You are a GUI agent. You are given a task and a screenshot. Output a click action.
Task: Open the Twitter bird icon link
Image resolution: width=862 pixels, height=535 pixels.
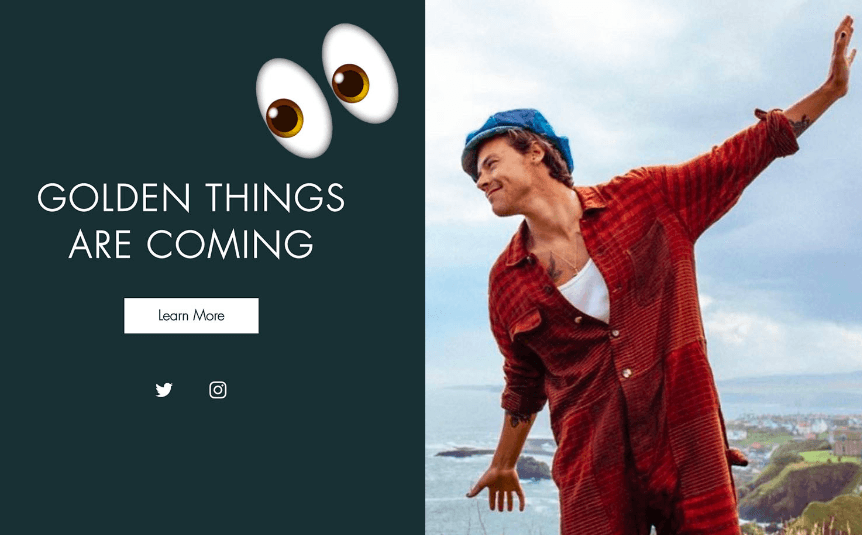(x=164, y=390)
